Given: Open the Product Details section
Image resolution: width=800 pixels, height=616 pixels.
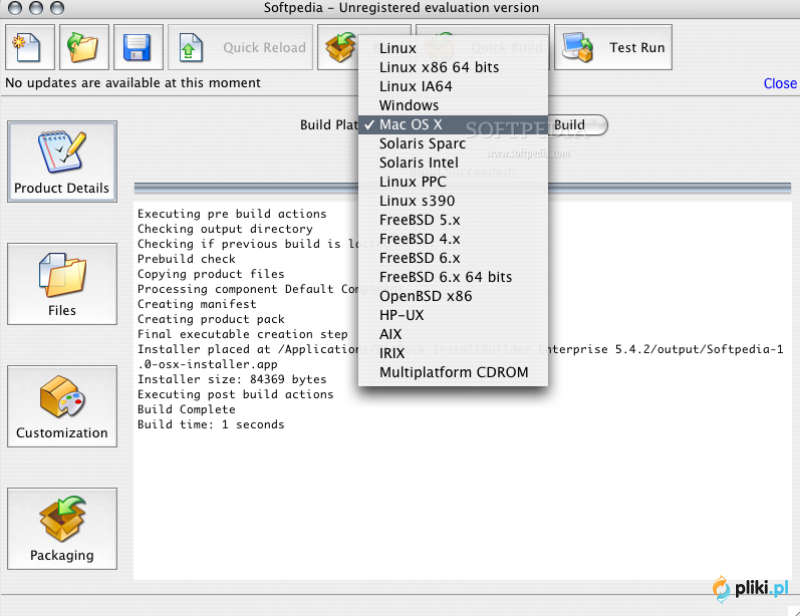Looking at the screenshot, I should pos(62,162).
